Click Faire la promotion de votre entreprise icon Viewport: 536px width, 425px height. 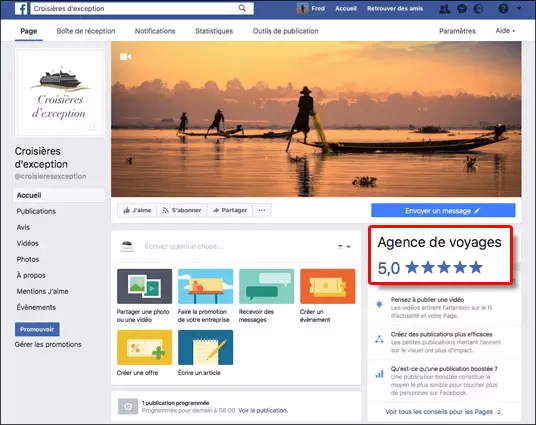205,286
